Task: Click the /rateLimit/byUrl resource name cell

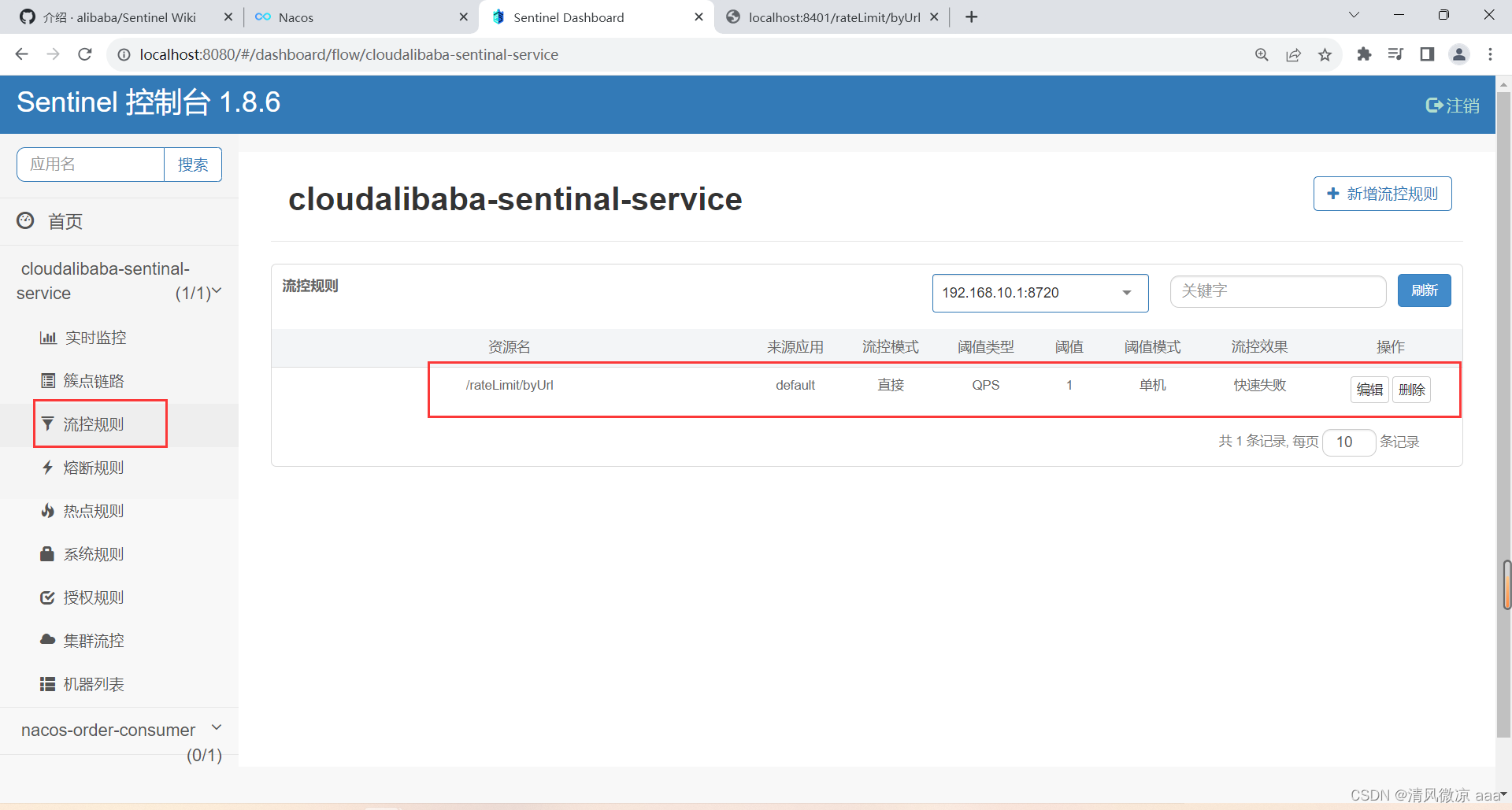Action: (x=510, y=385)
